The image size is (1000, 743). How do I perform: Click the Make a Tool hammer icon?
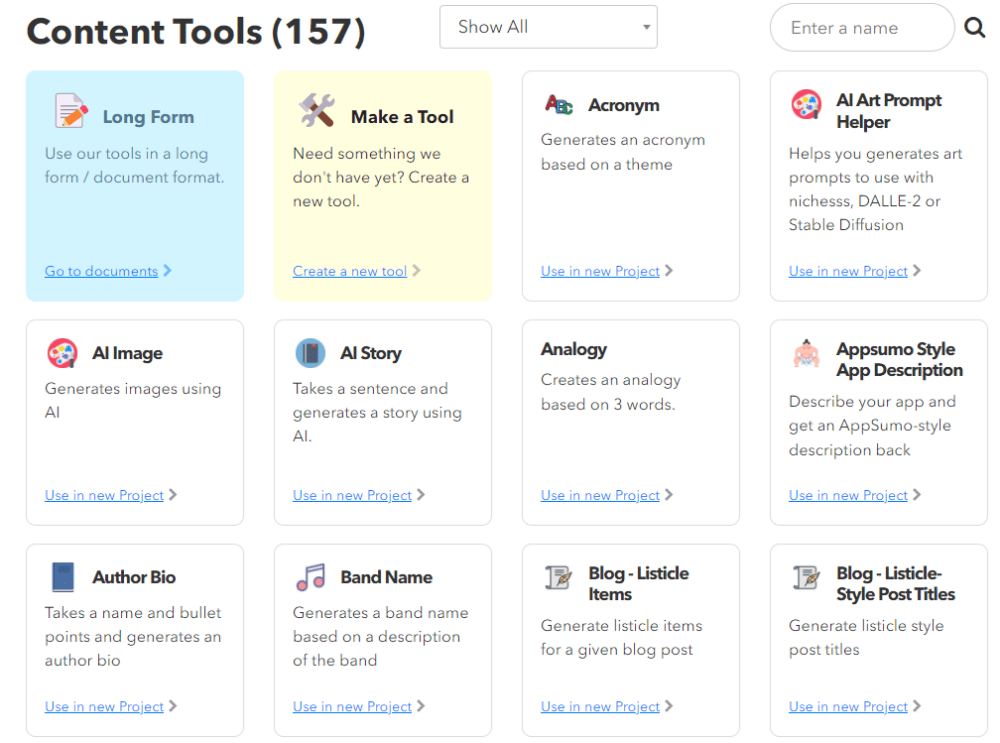(x=317, y=111)
